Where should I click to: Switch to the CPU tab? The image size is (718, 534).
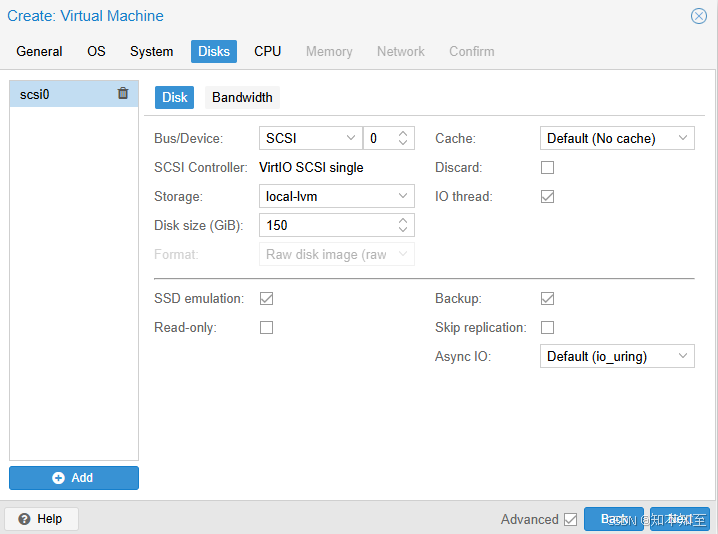pyautogui.click(x=267, y=51)
